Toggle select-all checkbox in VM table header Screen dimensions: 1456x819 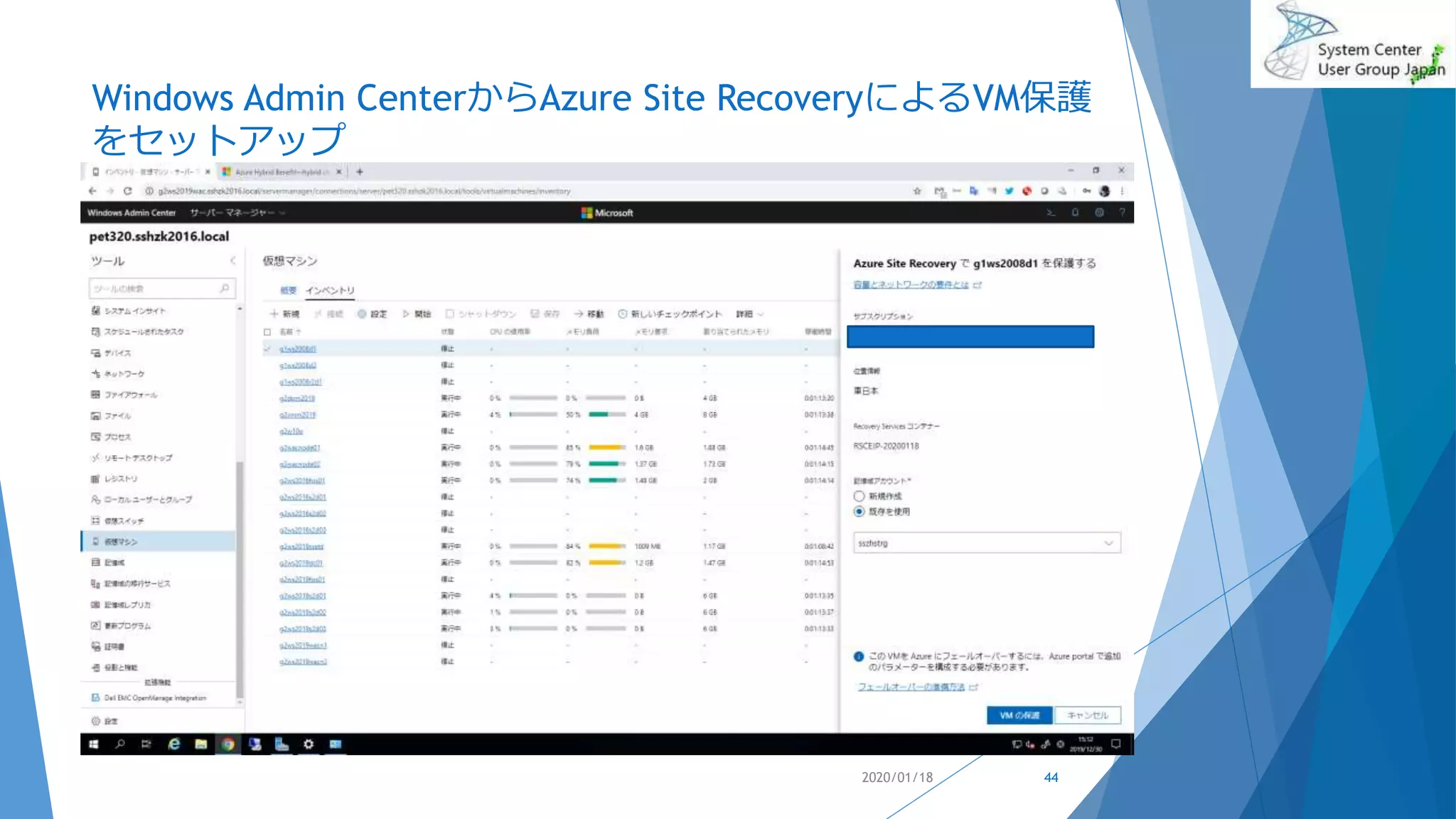click(x=267, y=332)
